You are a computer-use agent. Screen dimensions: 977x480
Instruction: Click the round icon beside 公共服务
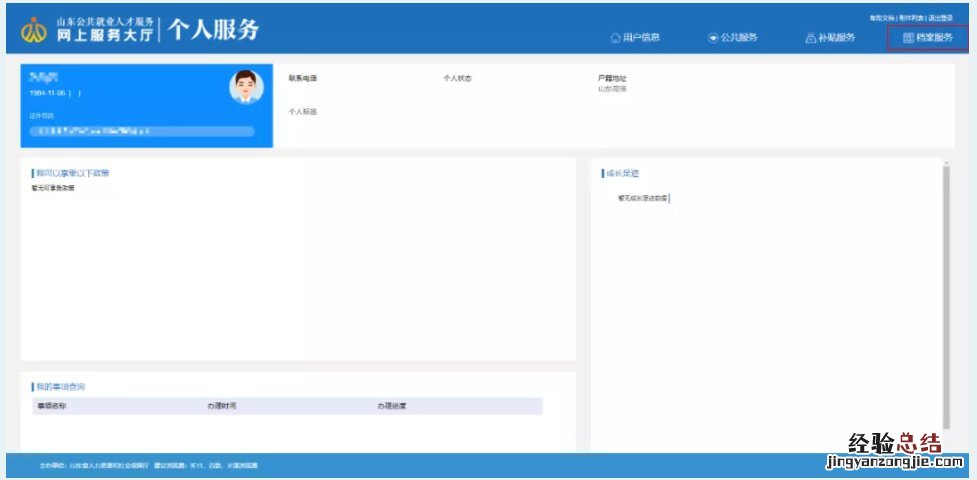click(x=713, y=37)
